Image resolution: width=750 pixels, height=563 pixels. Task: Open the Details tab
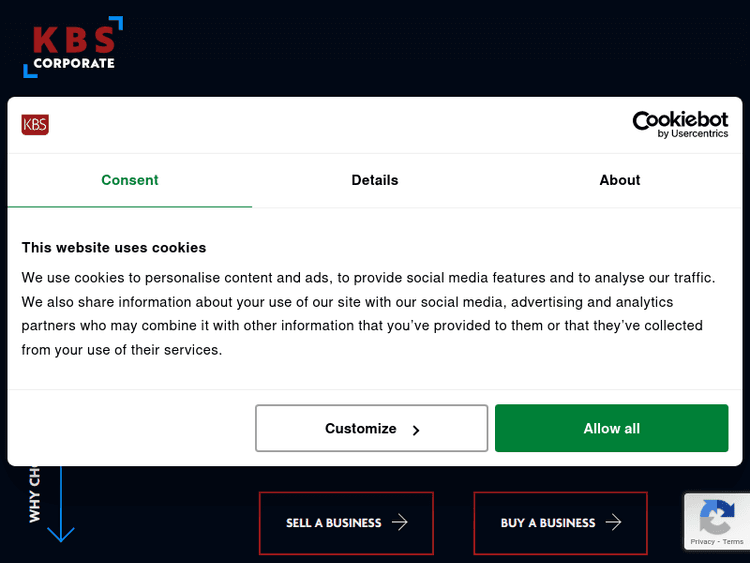point(375,180)
